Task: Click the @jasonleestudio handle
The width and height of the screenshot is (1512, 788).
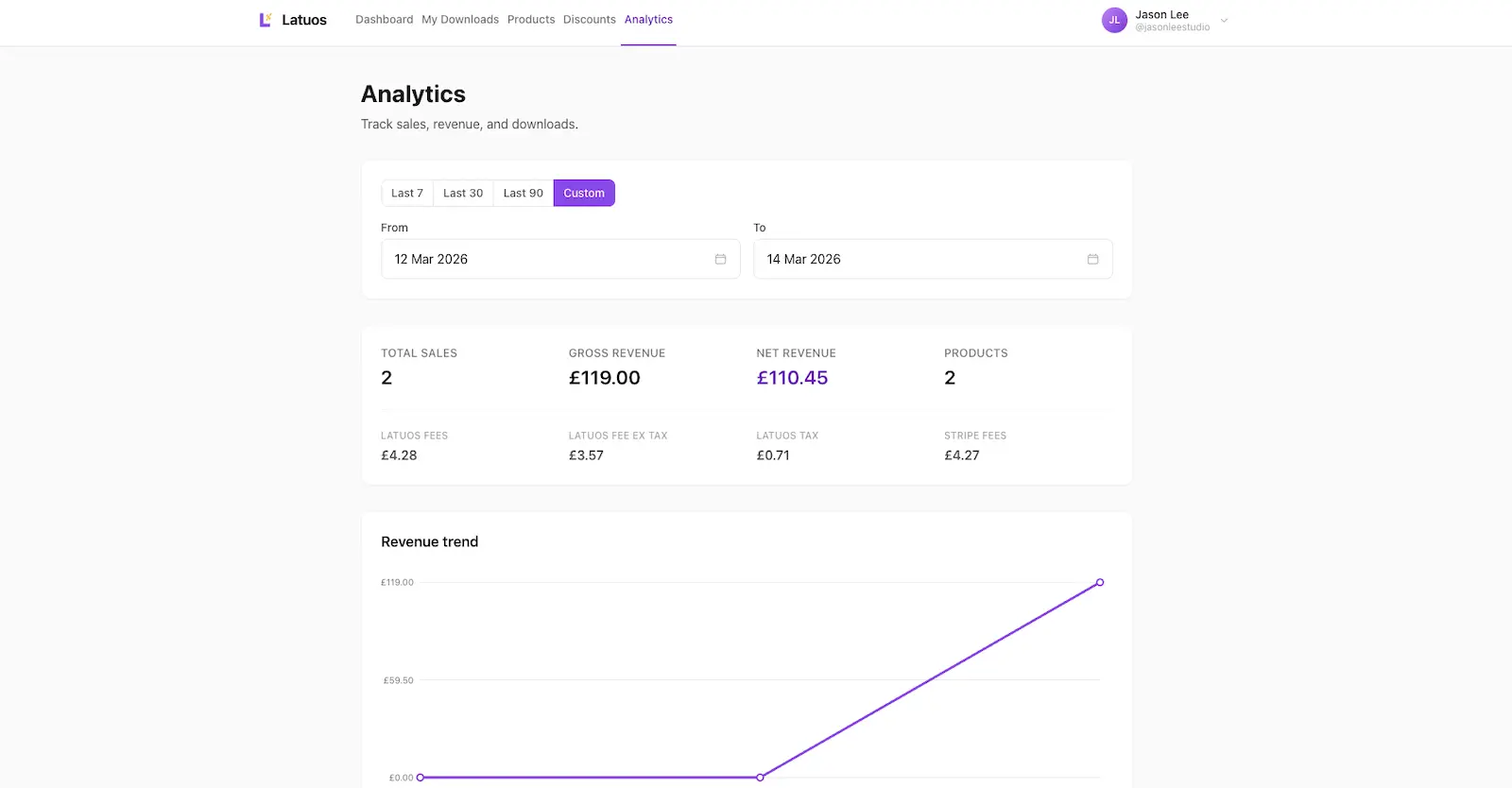Action: click(x=1173, y=27)
